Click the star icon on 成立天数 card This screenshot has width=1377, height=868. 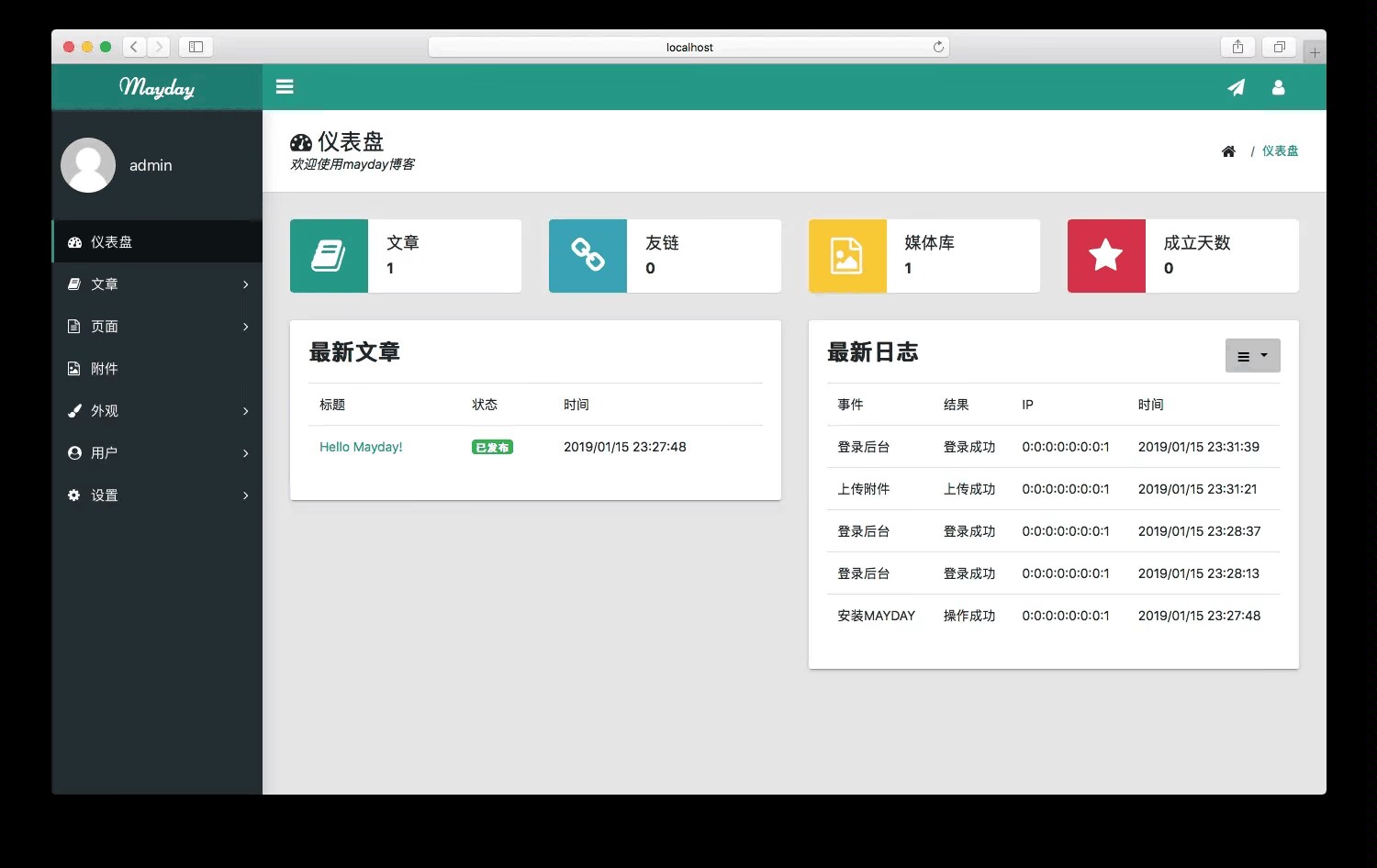1105,256
